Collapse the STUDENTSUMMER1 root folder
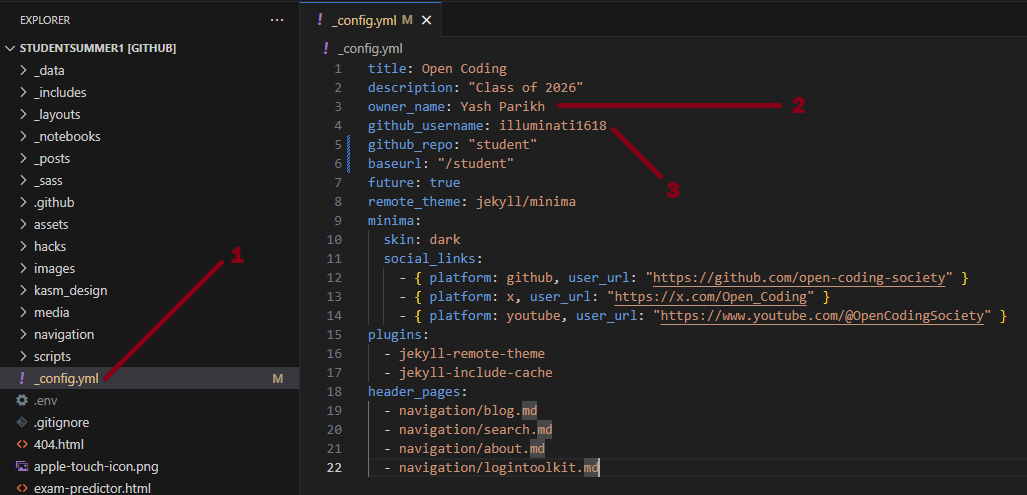1027x495 pixels. [x=11, y=48]
